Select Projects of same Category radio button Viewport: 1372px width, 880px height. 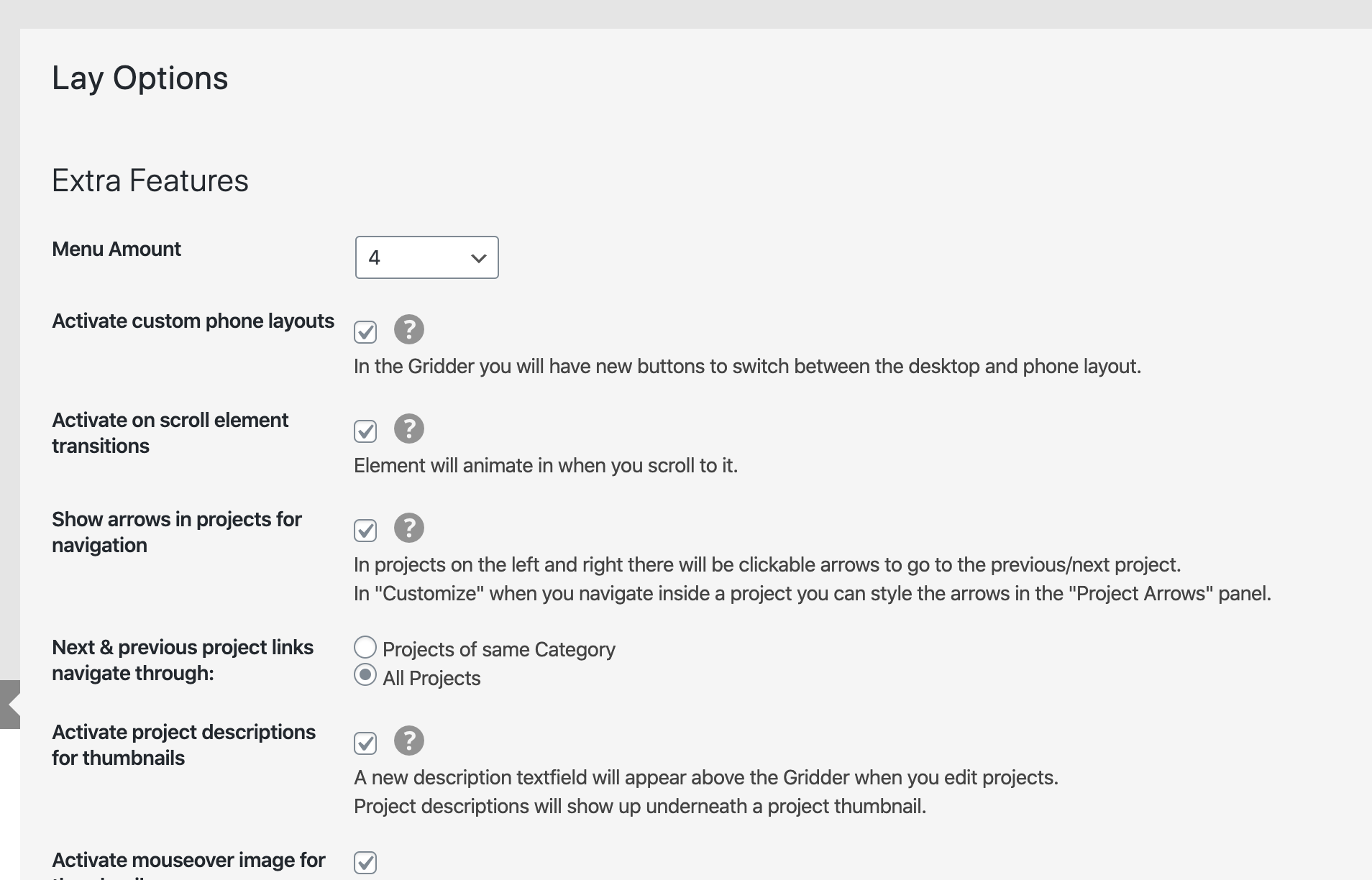[365, 648]
